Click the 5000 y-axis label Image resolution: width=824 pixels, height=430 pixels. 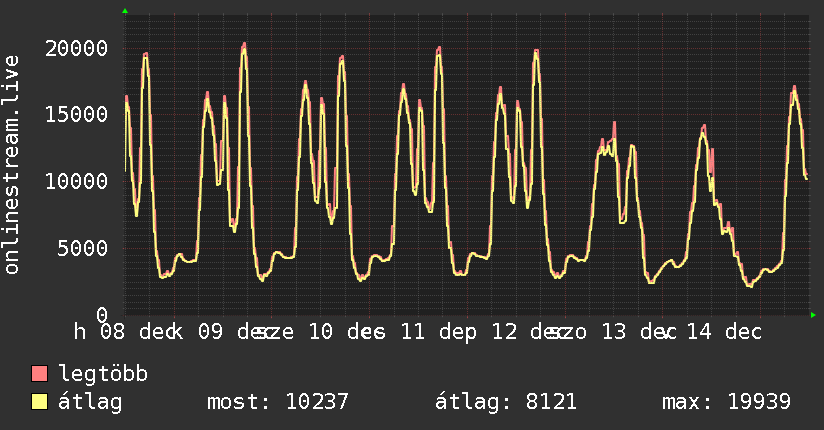[x=83, y=248]
